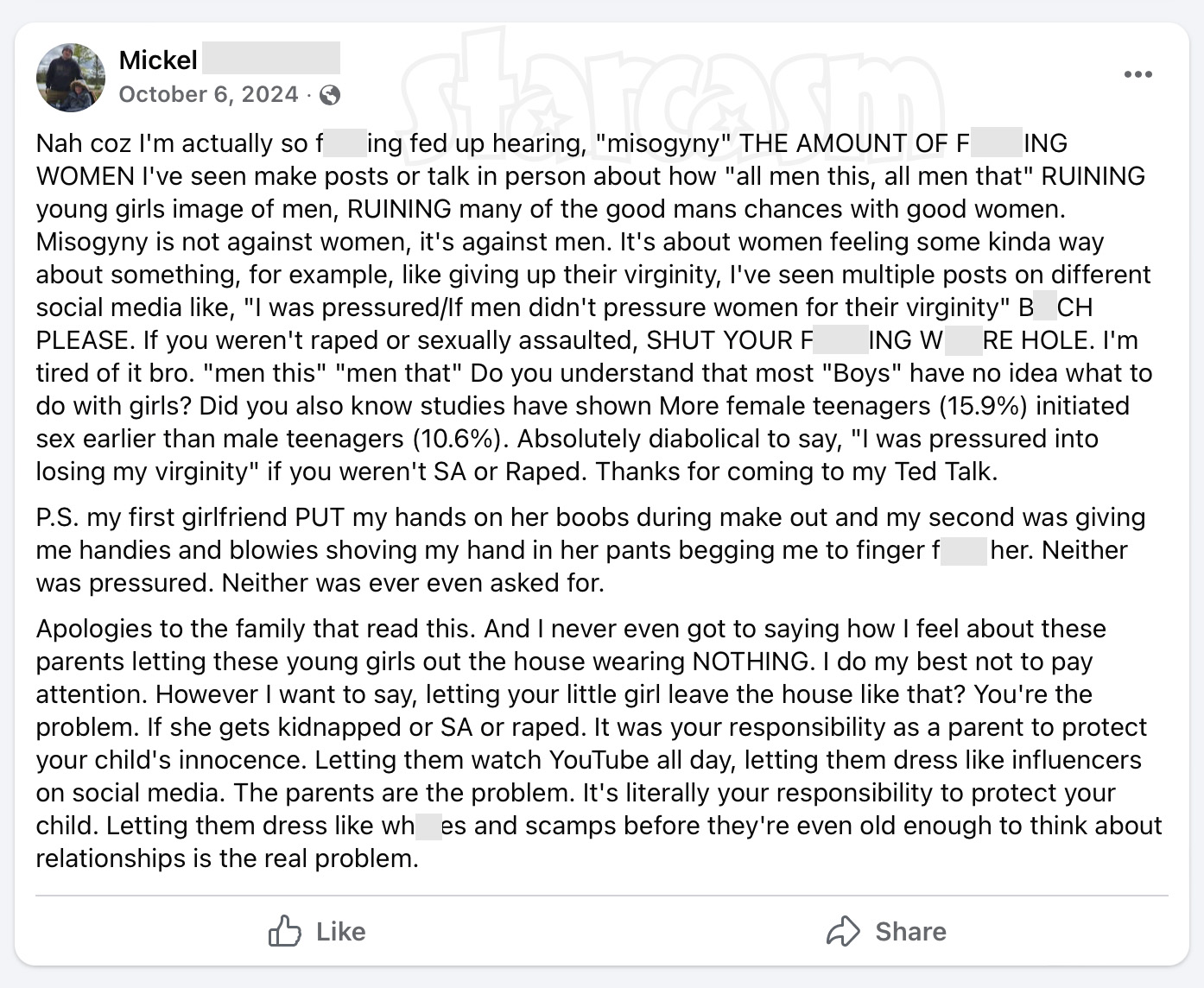The width and height of the screenshot is (1204, 988).
Task: Click the thumbs-up Like icon
Action: 283,932
